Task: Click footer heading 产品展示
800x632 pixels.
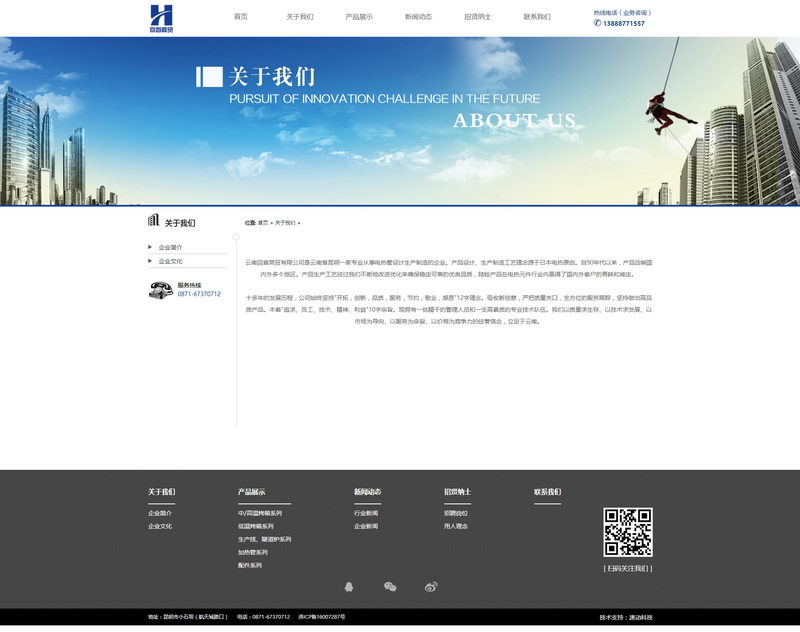Action: (x=252, y=492)
